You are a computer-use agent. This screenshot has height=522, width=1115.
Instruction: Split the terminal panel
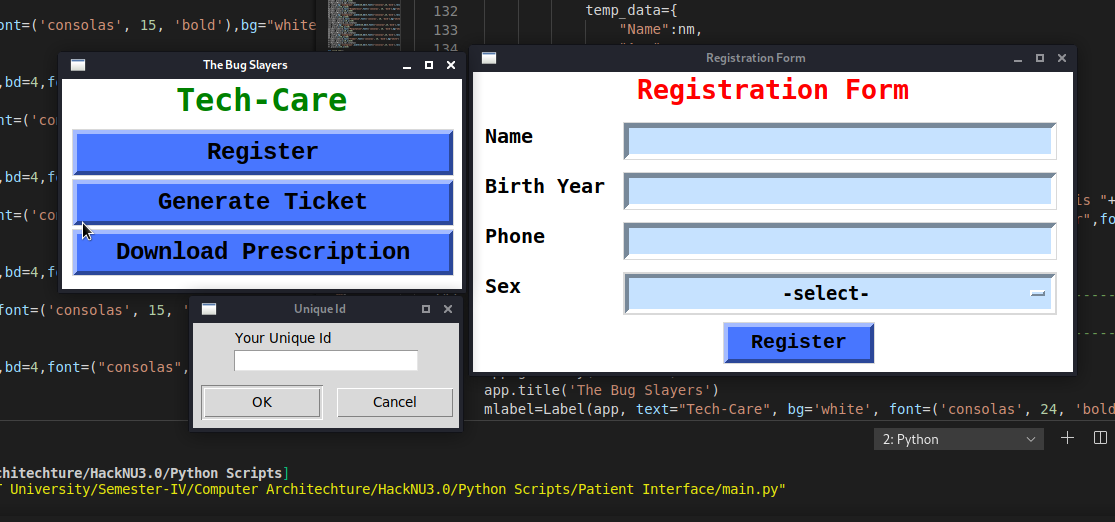(1100, 438)
